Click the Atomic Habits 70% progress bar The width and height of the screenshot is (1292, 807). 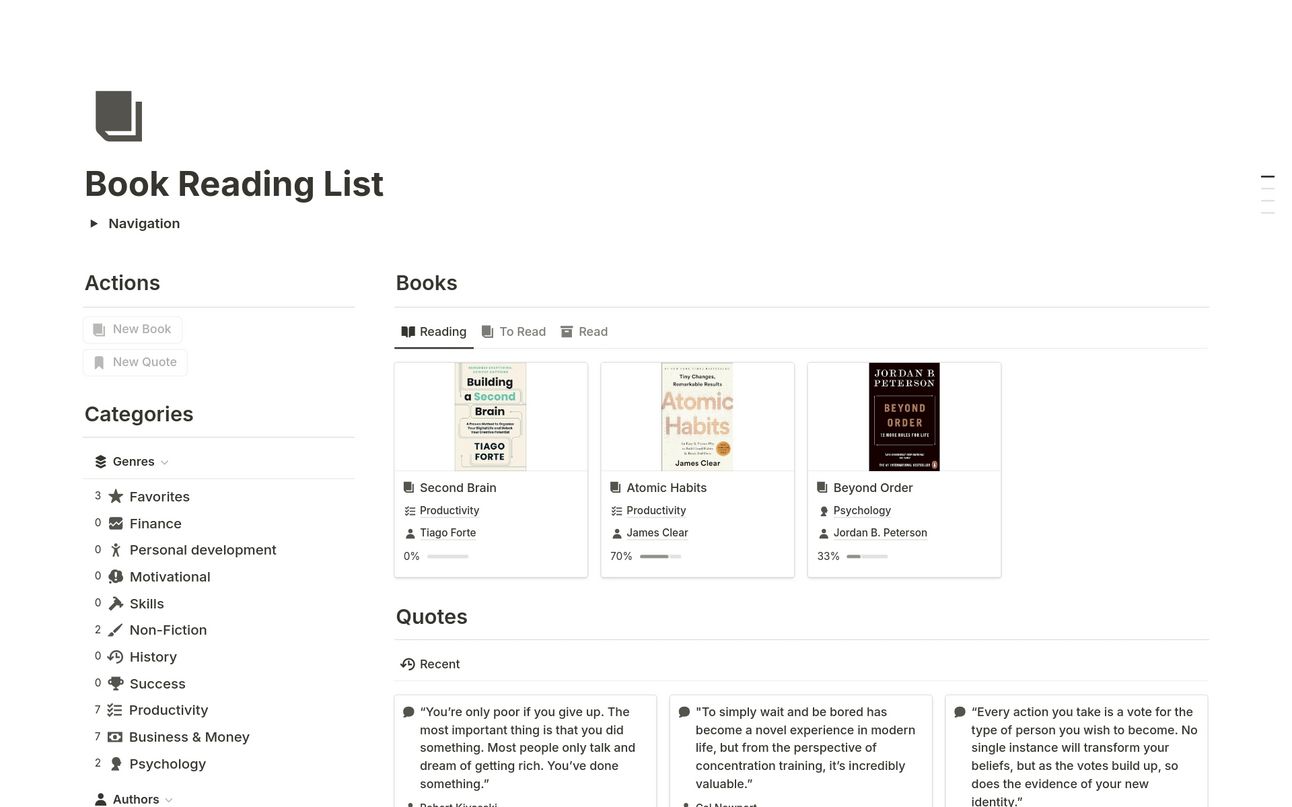point(660,556)
